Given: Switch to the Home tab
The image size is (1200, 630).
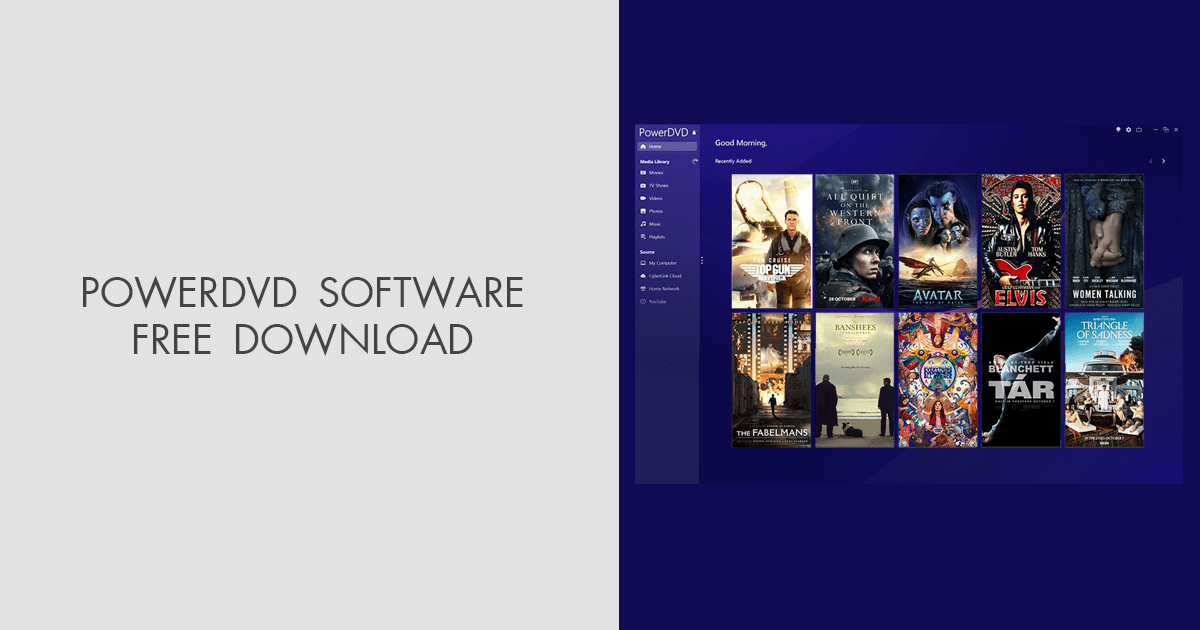Looking at the screenshot, I should [x=656, y=145].
